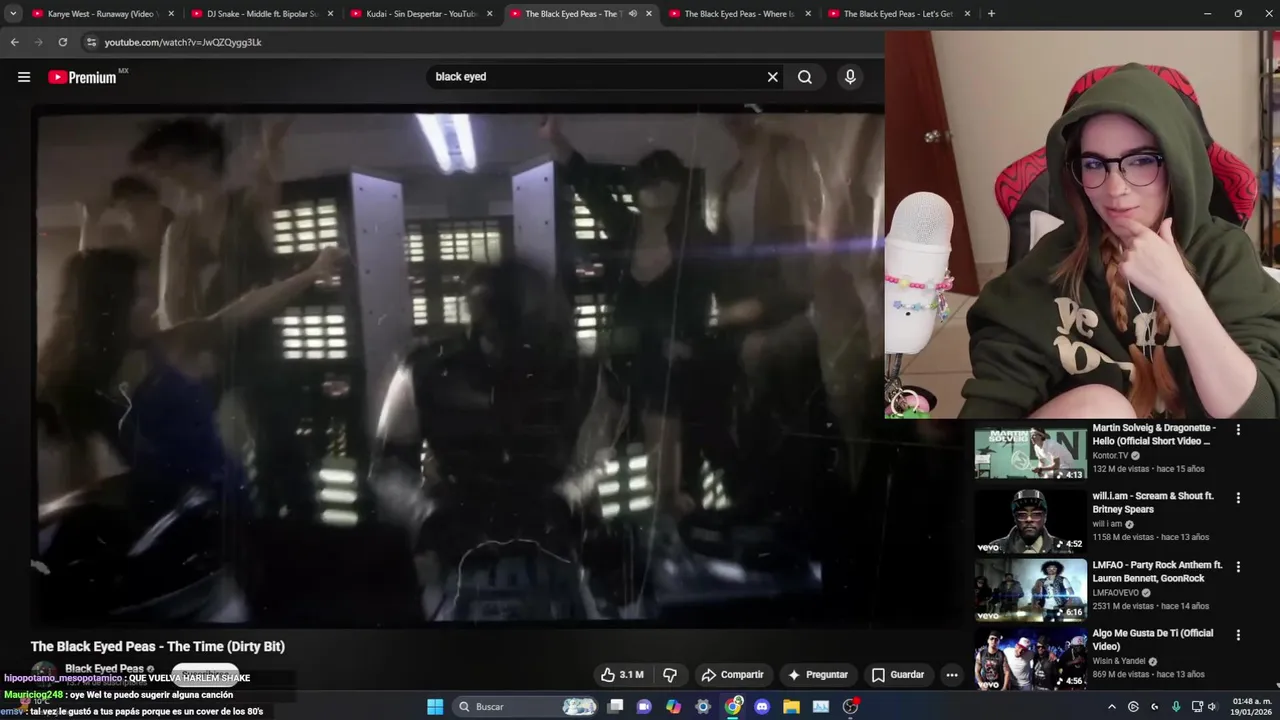
Task: Show hidden system tray icons
Action: 1112,707
